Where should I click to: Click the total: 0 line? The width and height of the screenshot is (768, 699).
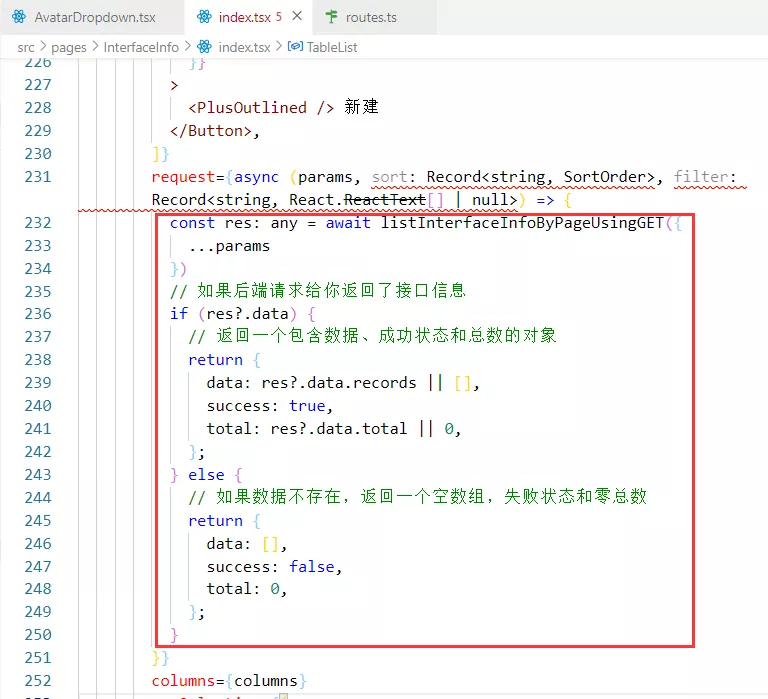tap(246, 588)
